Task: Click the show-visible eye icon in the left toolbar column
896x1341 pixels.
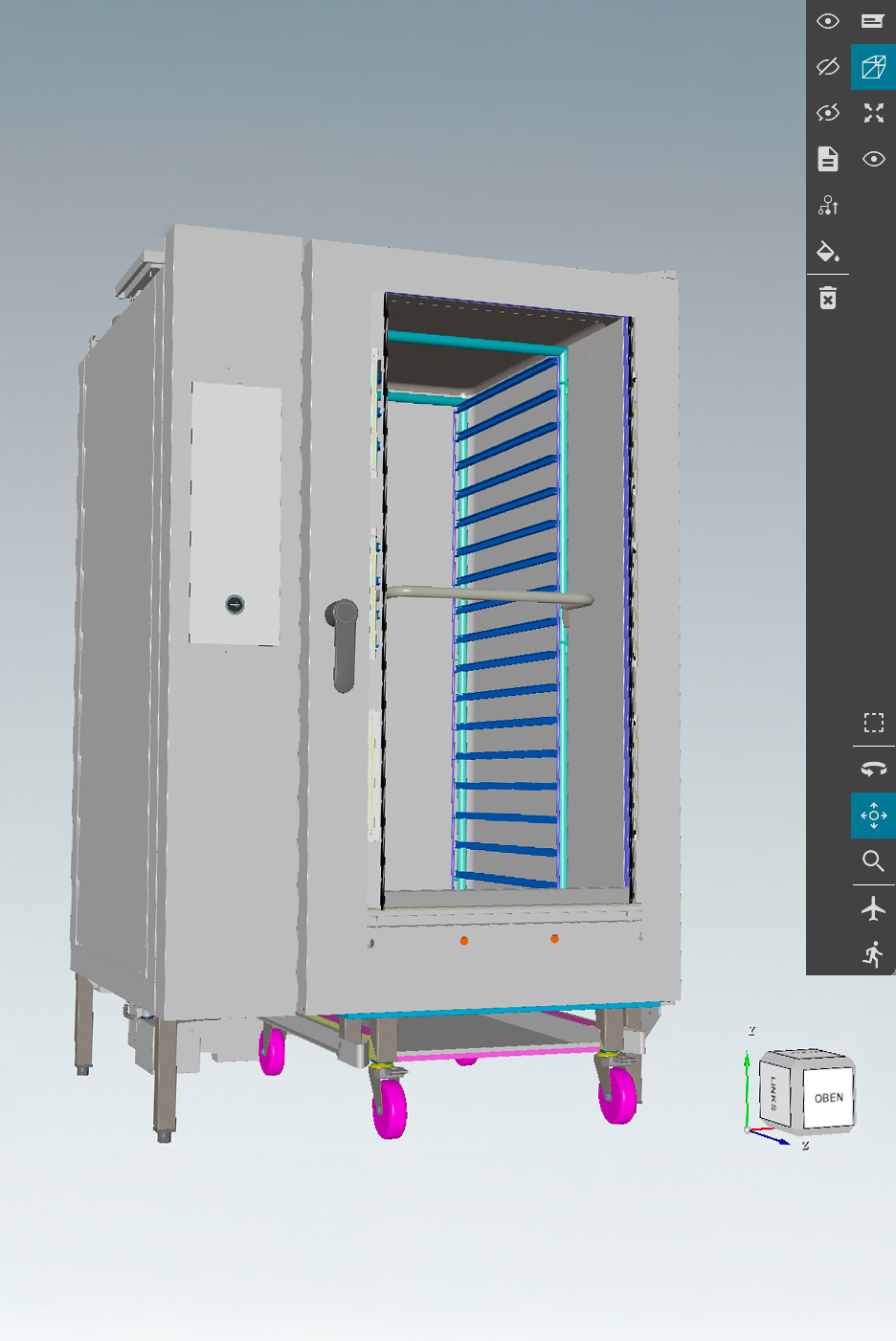Action: click(x=828, y=21)
